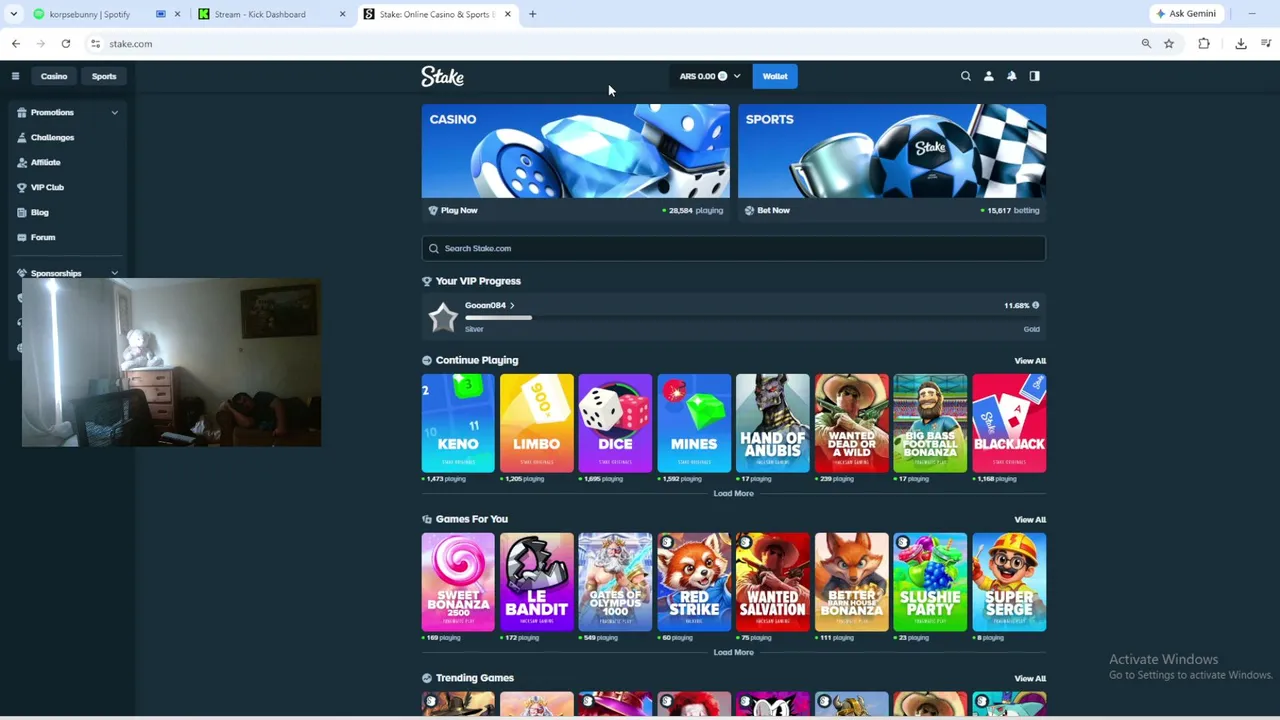Load More under Continue Playing games
Viewport: 1280px width, 720px height.
click(733, 494)
